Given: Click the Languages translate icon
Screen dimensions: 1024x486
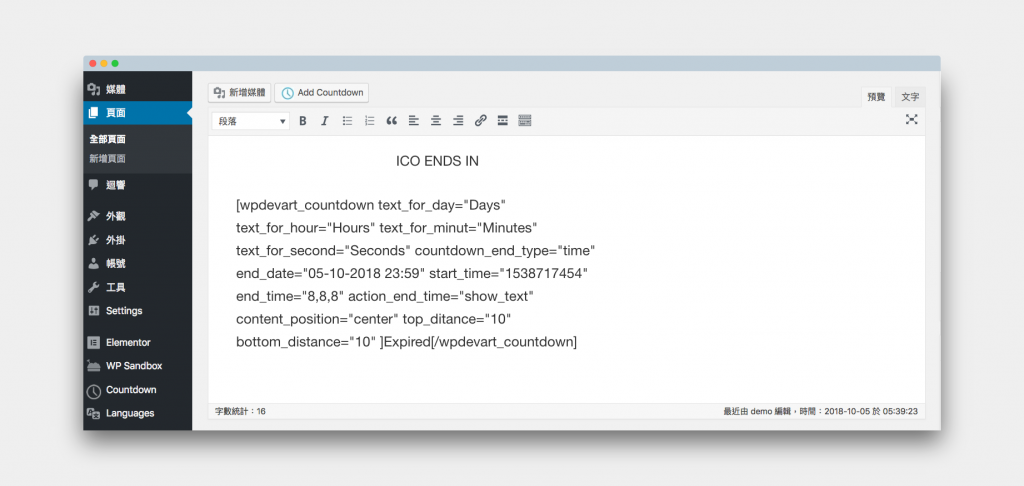Looking at the screenshot, I should coord(94,413).
